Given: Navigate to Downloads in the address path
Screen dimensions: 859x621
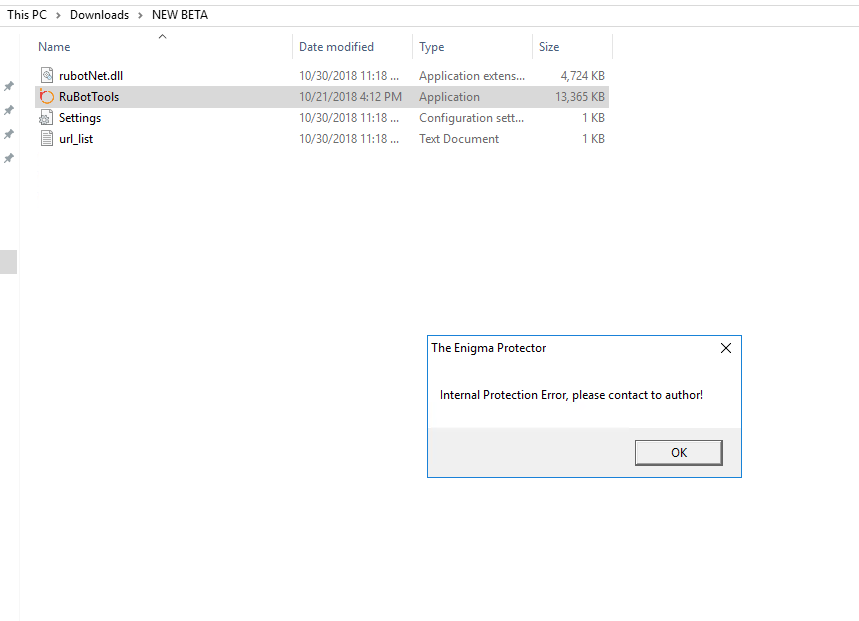Looking at the screenshot, I should (99, 15).
